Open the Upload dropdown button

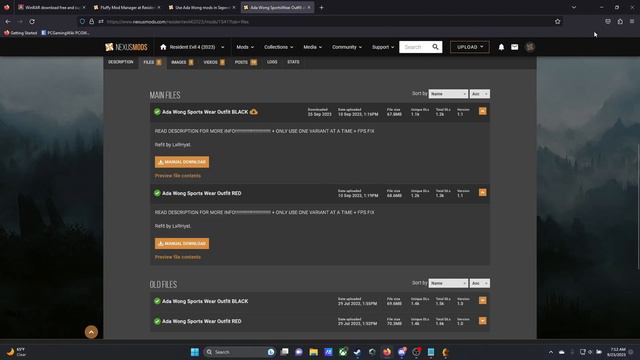pyautogui.click(x=470, y=47)
